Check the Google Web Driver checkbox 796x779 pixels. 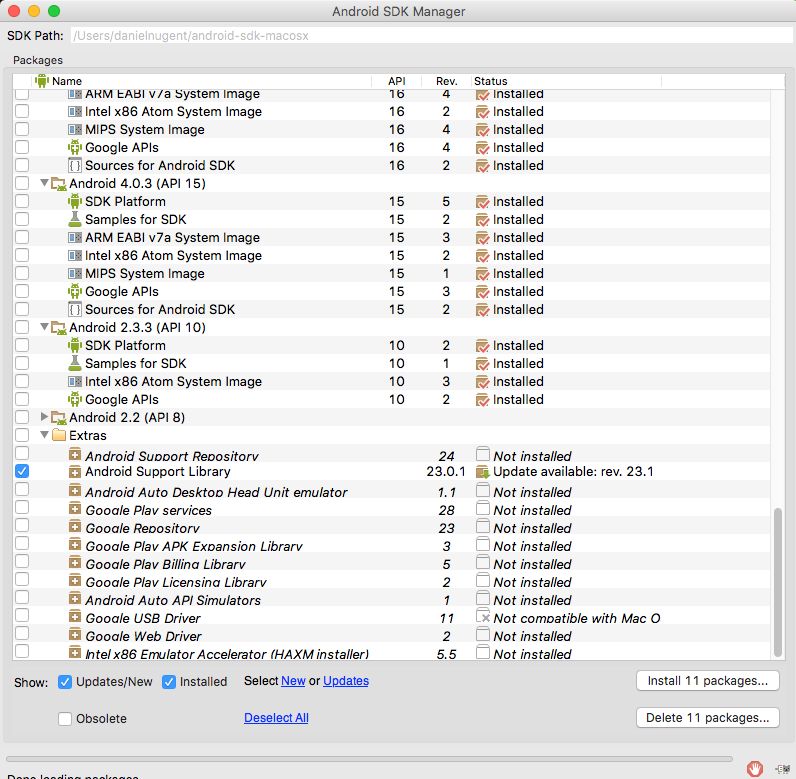coord(22,634)
